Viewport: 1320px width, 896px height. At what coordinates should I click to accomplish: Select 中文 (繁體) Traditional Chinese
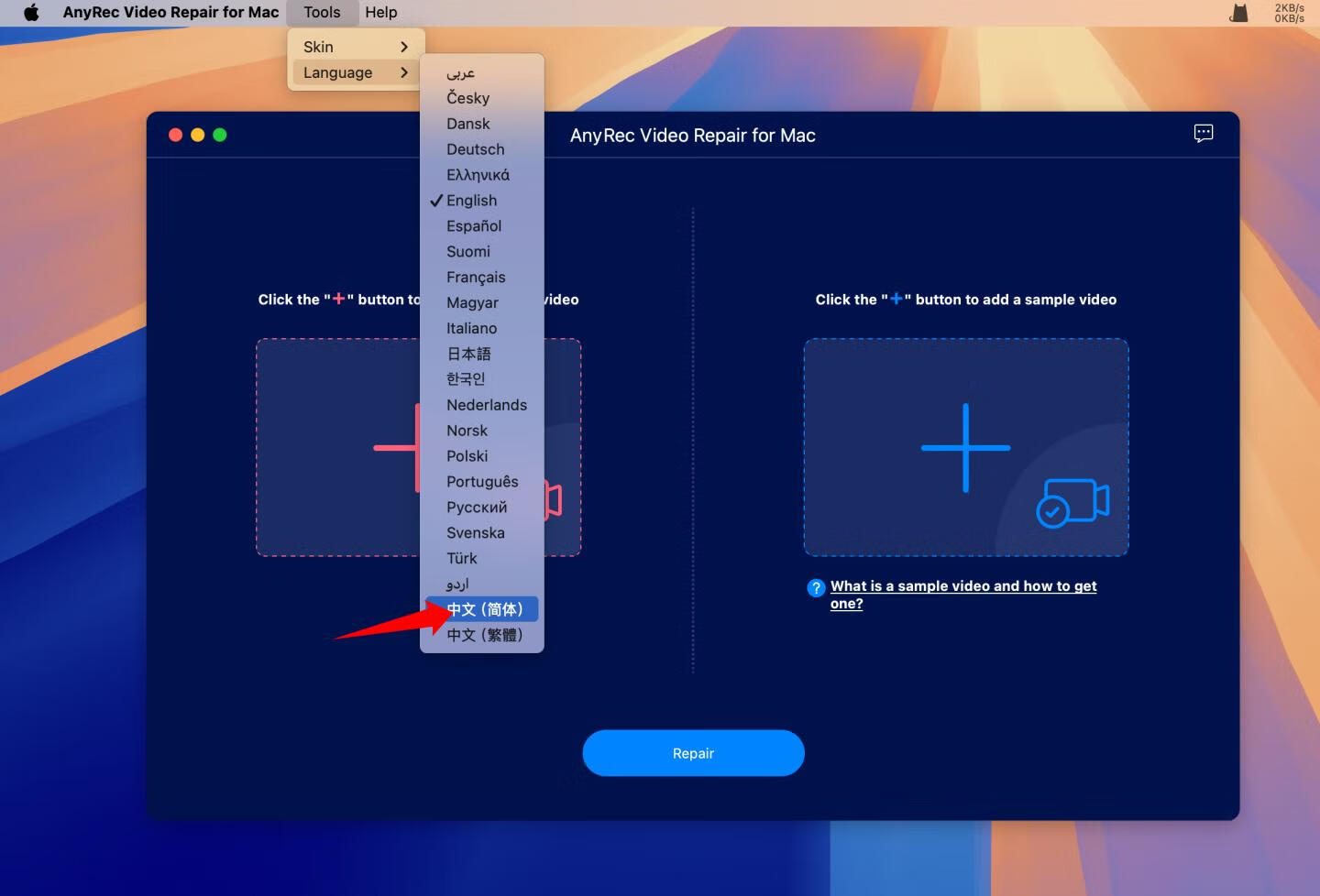click(x=481, y=635)
